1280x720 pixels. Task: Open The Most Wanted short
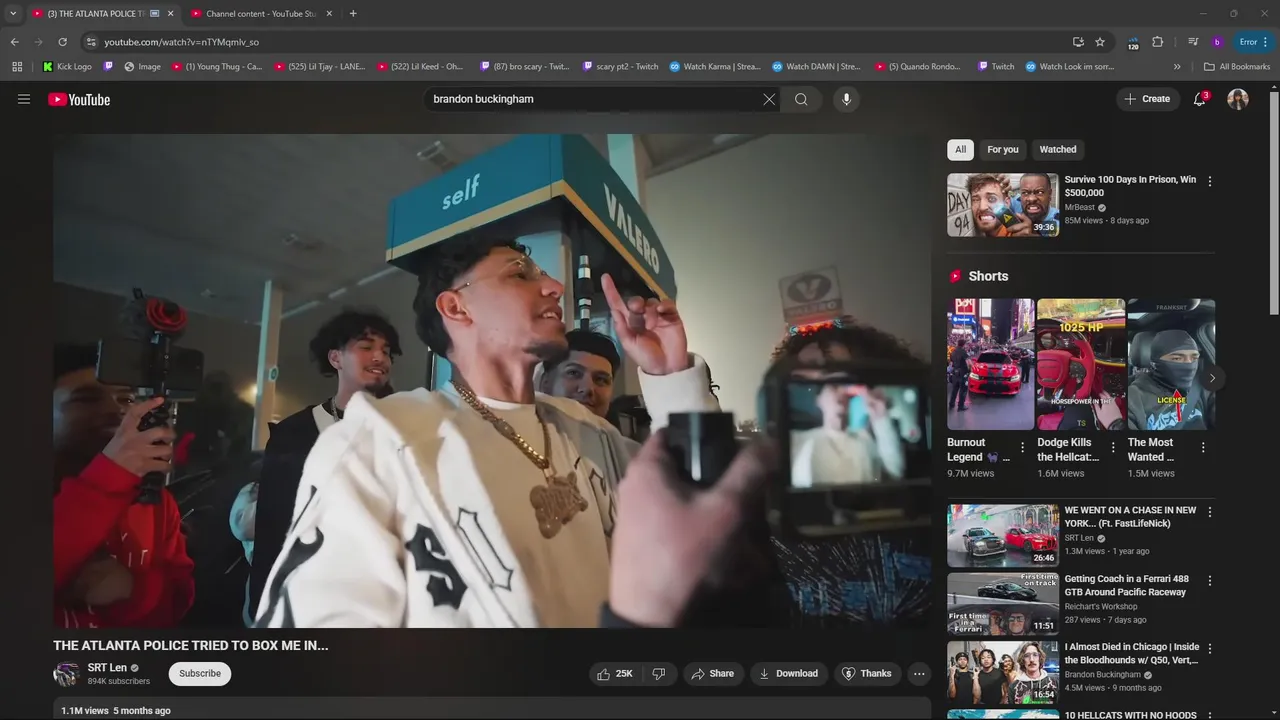(1171, 364)
